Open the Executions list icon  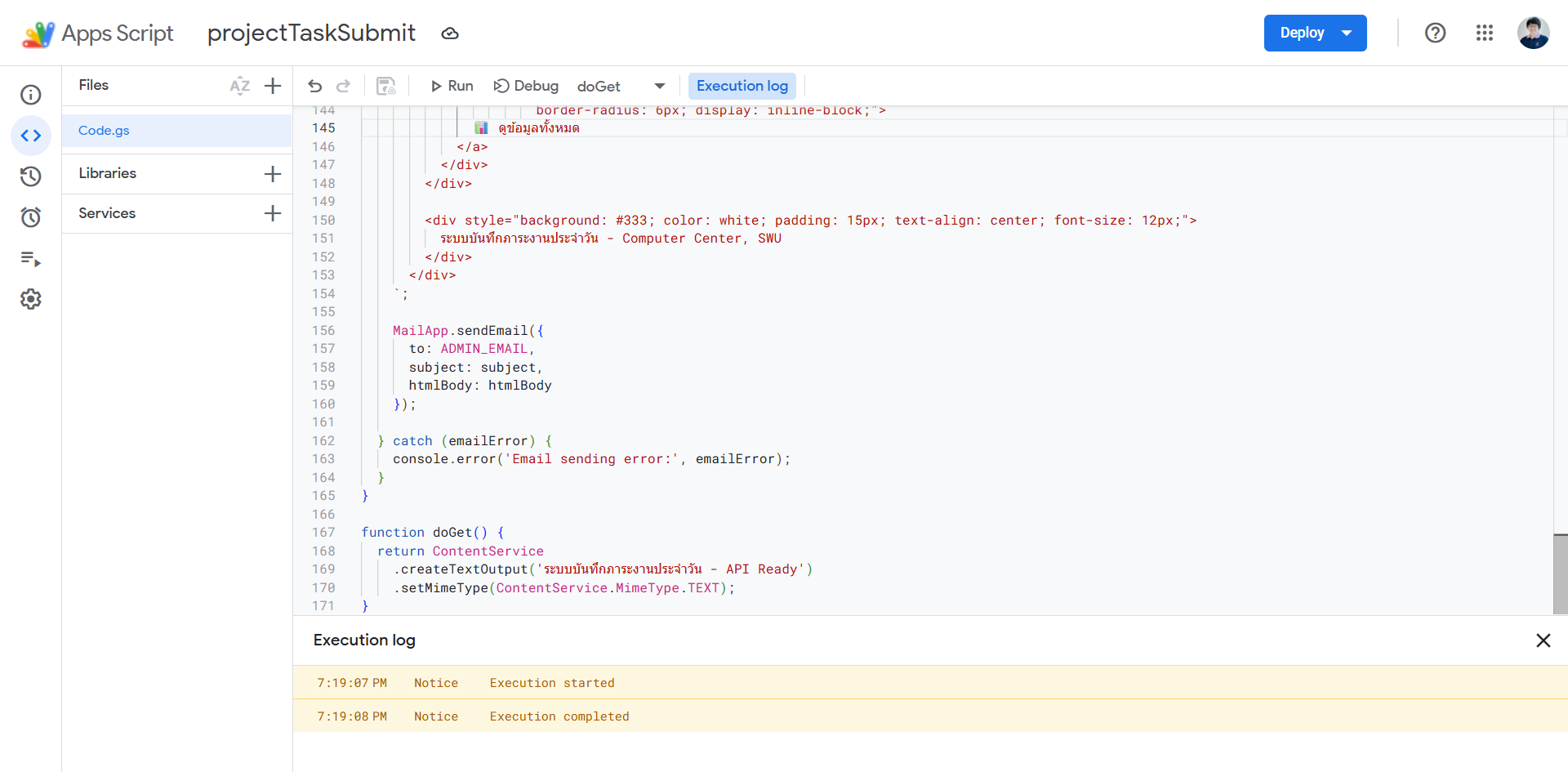pyautogui.click(x=31, y=259)
